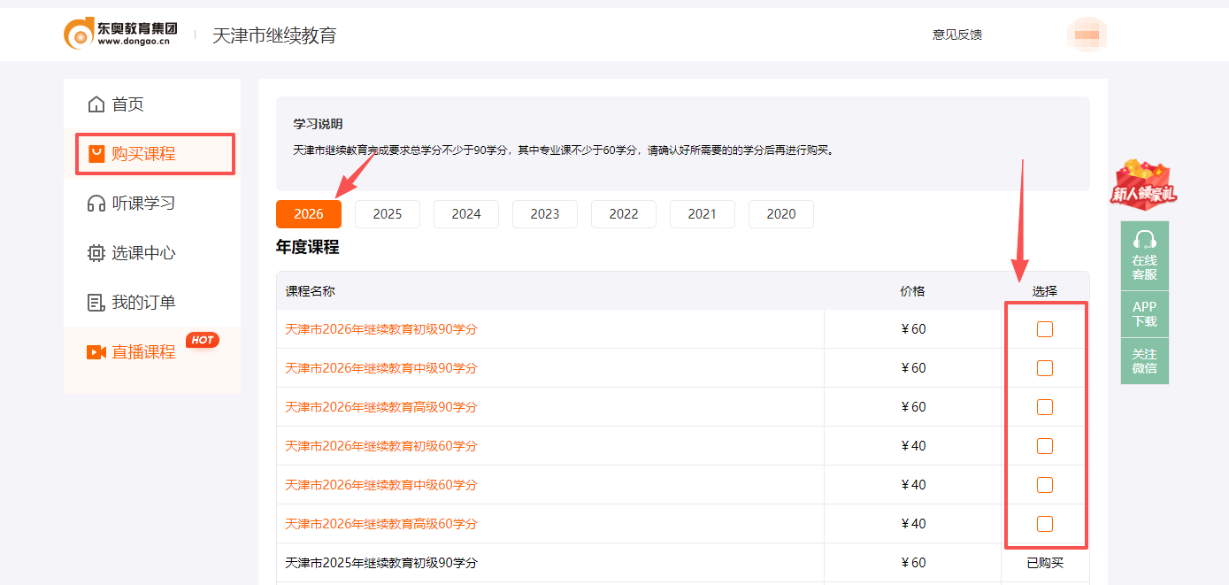The width and height of the screenshot is (1229, 585).
Task: Open 听课学习 from the sidebar
Action: tap(128, 203)
